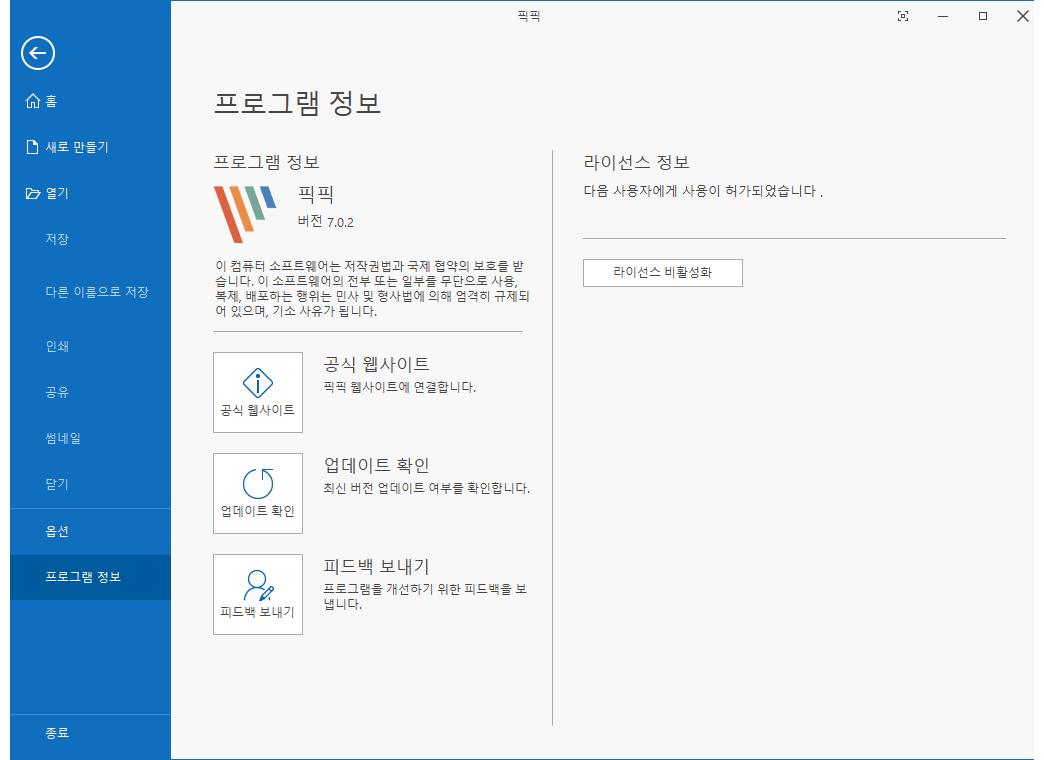
Task: Click the 업데이트 확인 tile button
Action: point(258,494)
